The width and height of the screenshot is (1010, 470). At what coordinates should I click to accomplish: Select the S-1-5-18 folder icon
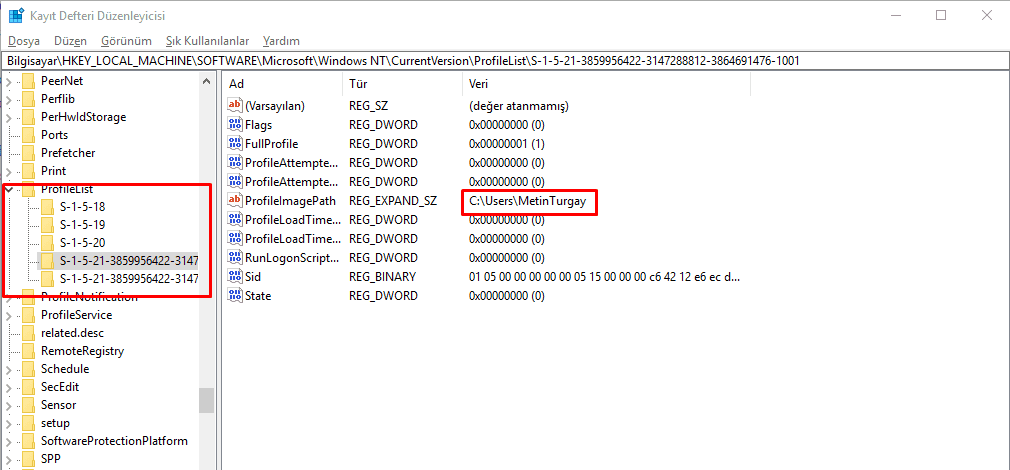coord(46,207)
